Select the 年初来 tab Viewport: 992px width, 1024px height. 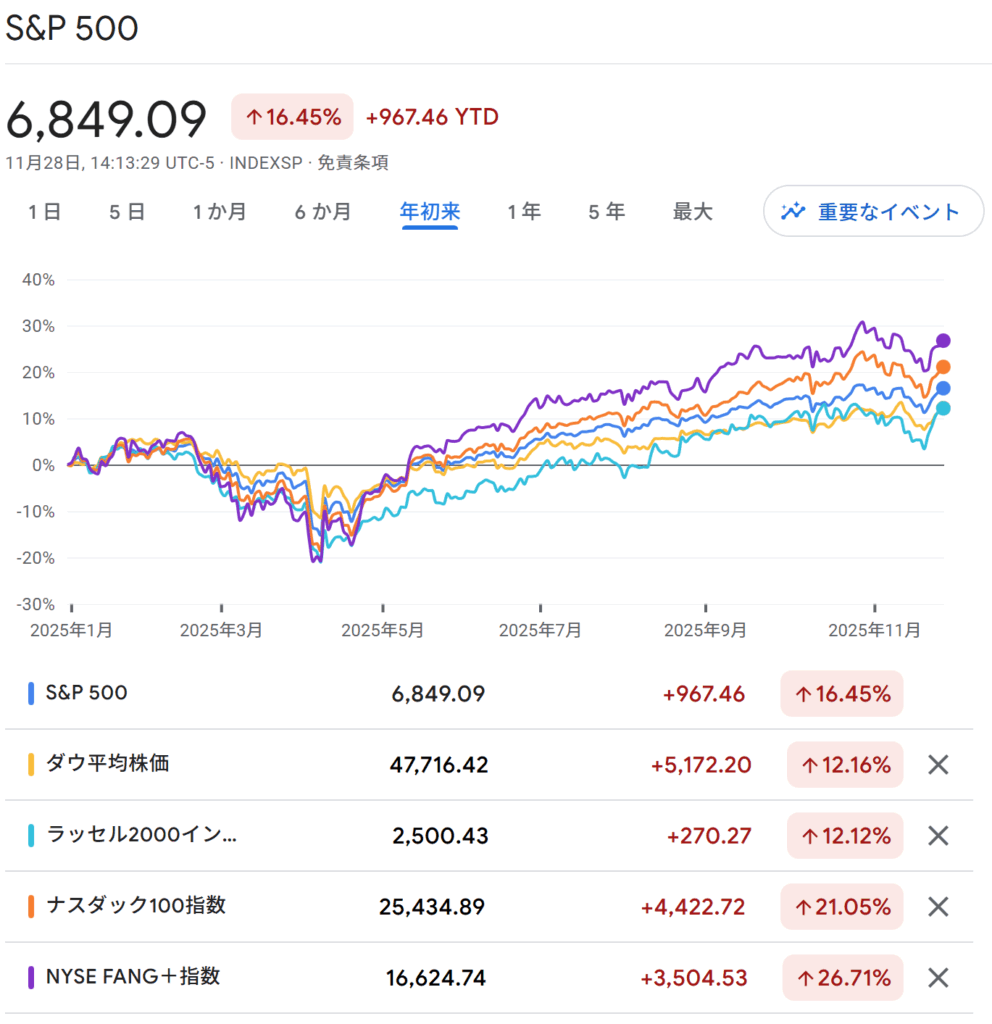430,212
